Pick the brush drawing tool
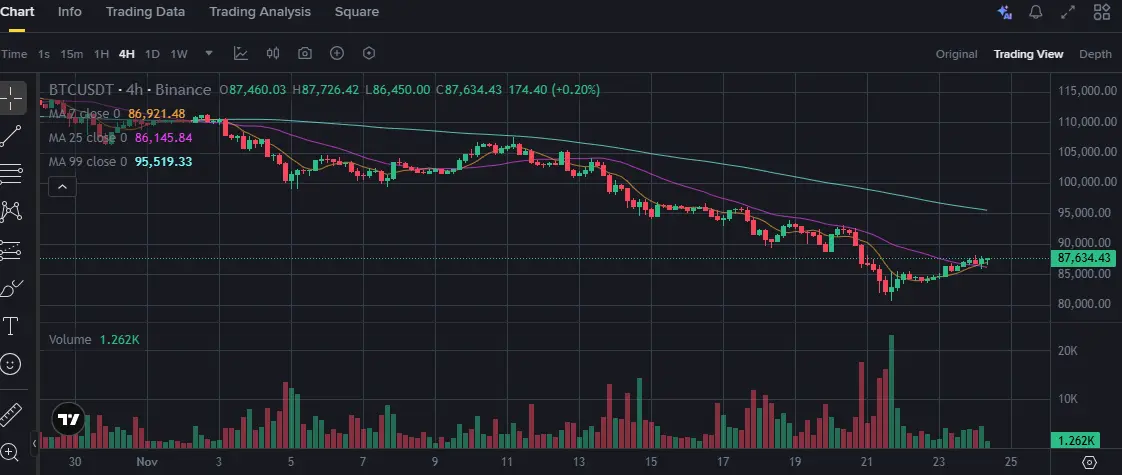This screenshot has width=1122, height=475. point(12,288)
